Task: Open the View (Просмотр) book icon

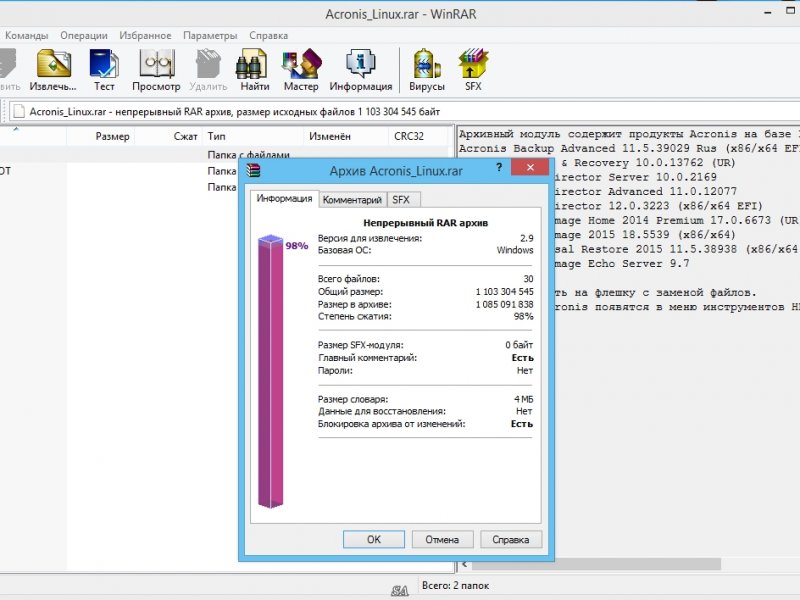Action: coord(156,70)
